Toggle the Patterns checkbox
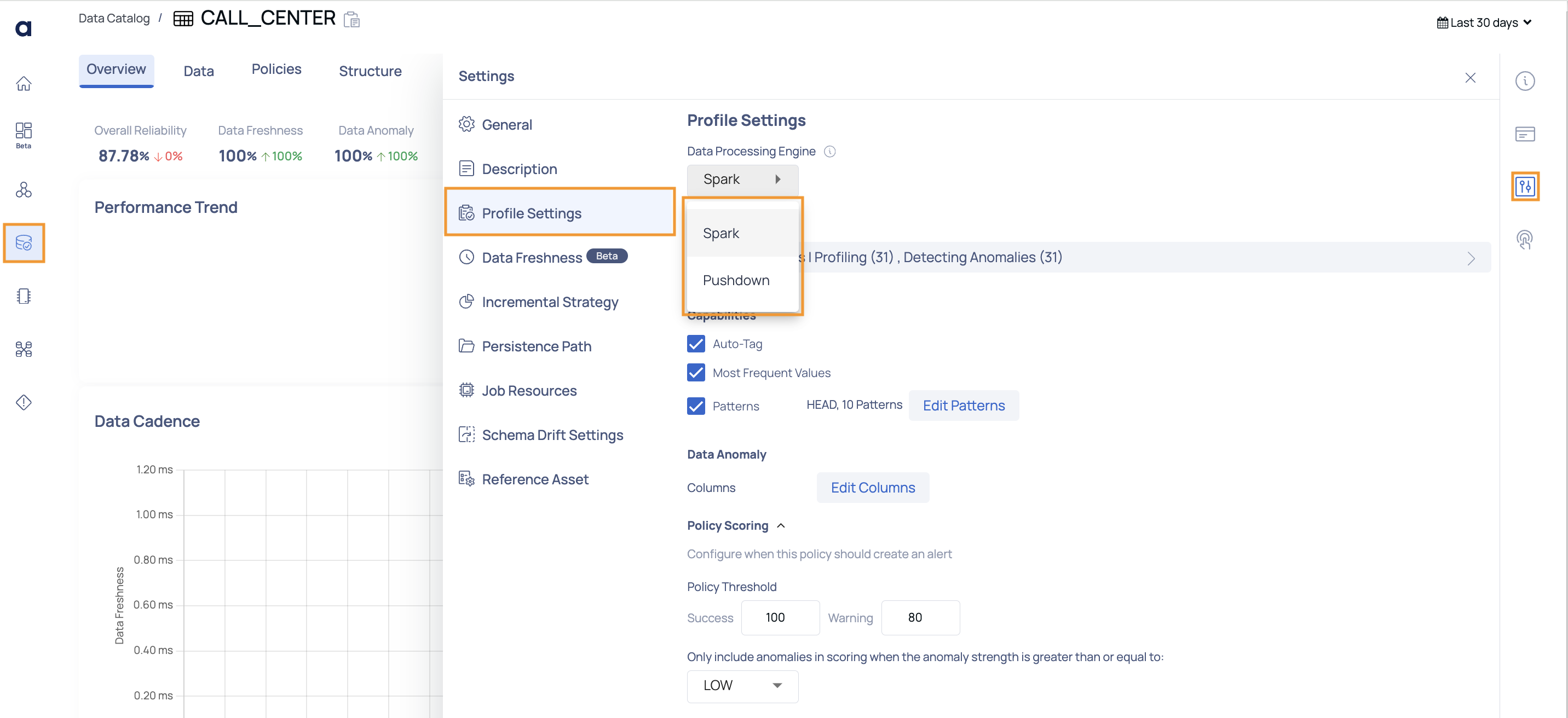The width and height of the screenshot is (1568, 718). (x=696, y=406)
